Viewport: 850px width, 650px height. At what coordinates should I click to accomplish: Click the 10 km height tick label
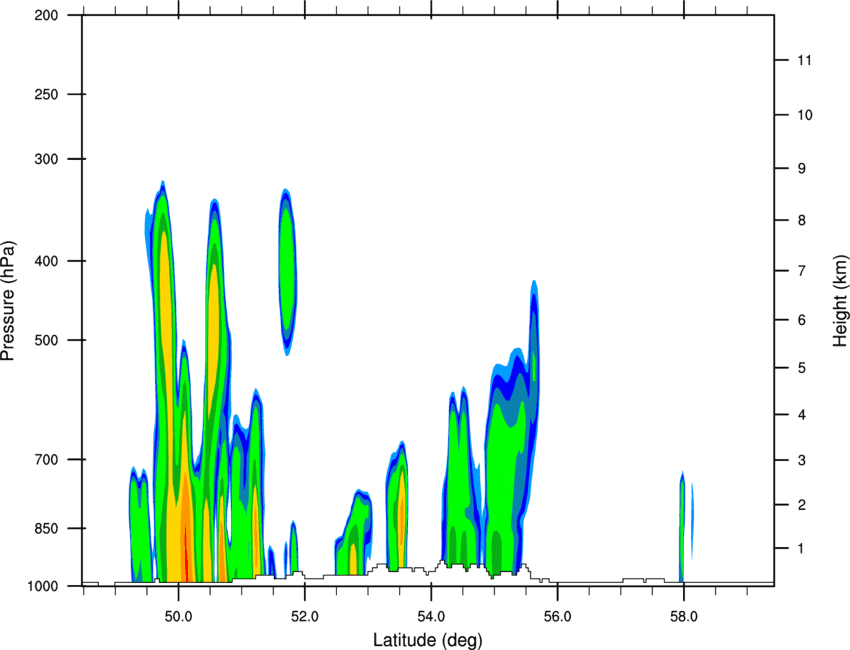tap(804, 115)
